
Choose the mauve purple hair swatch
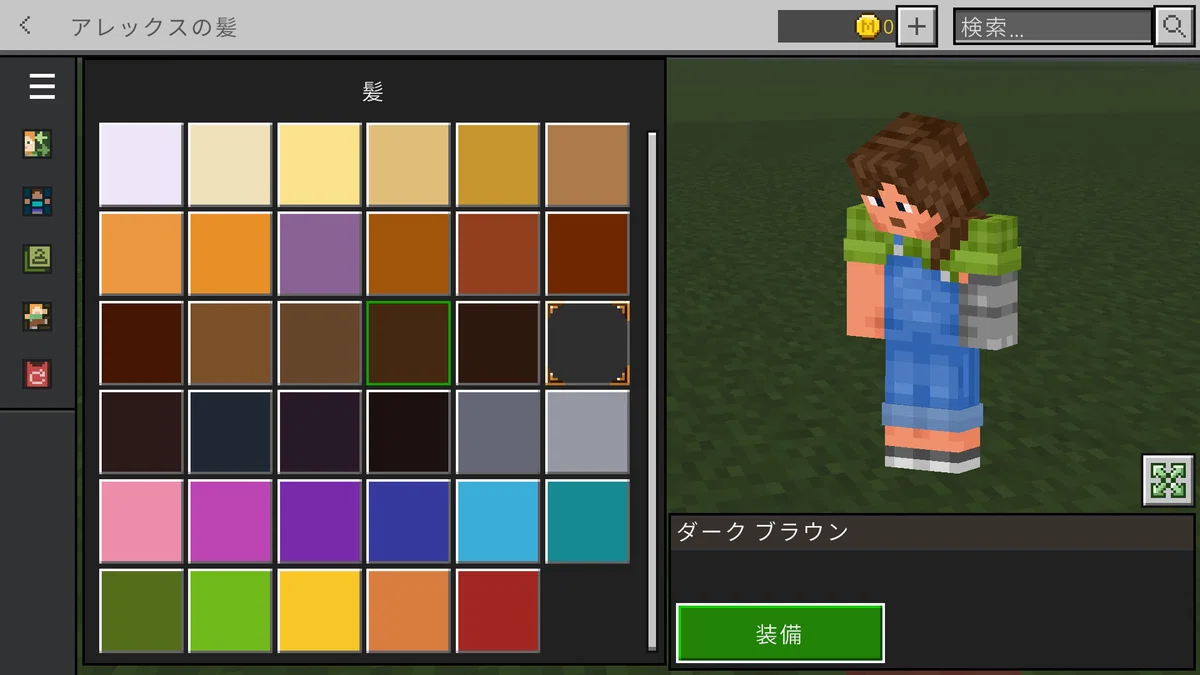(319, 253)
